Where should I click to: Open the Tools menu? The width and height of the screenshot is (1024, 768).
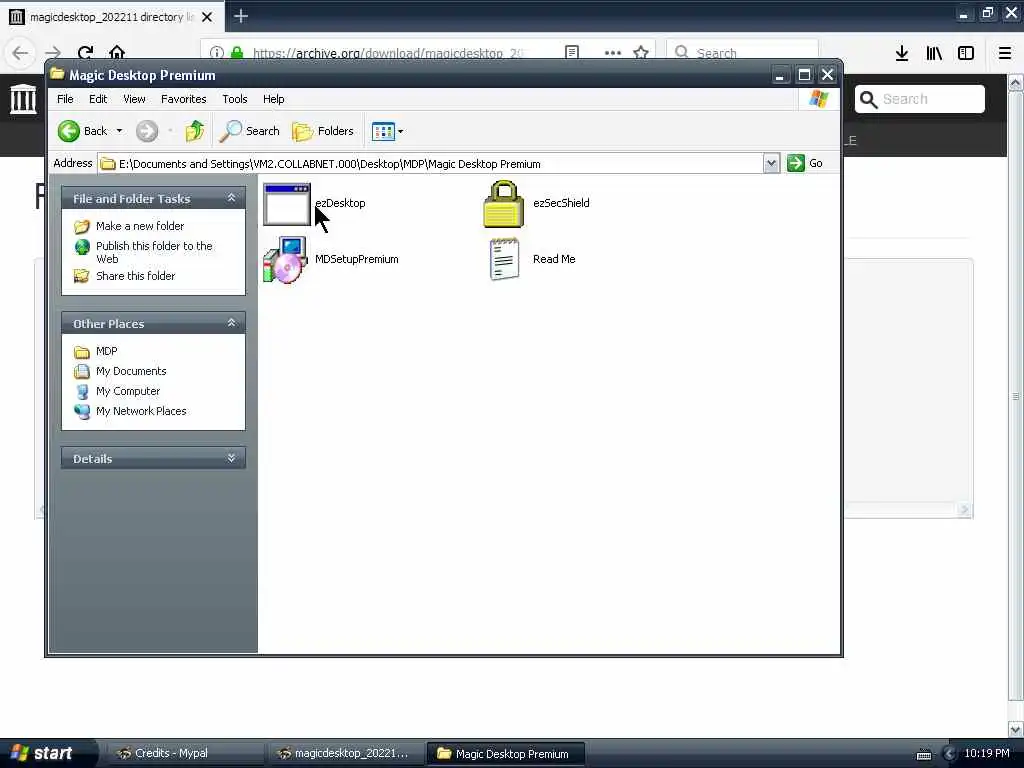[234, 99]
